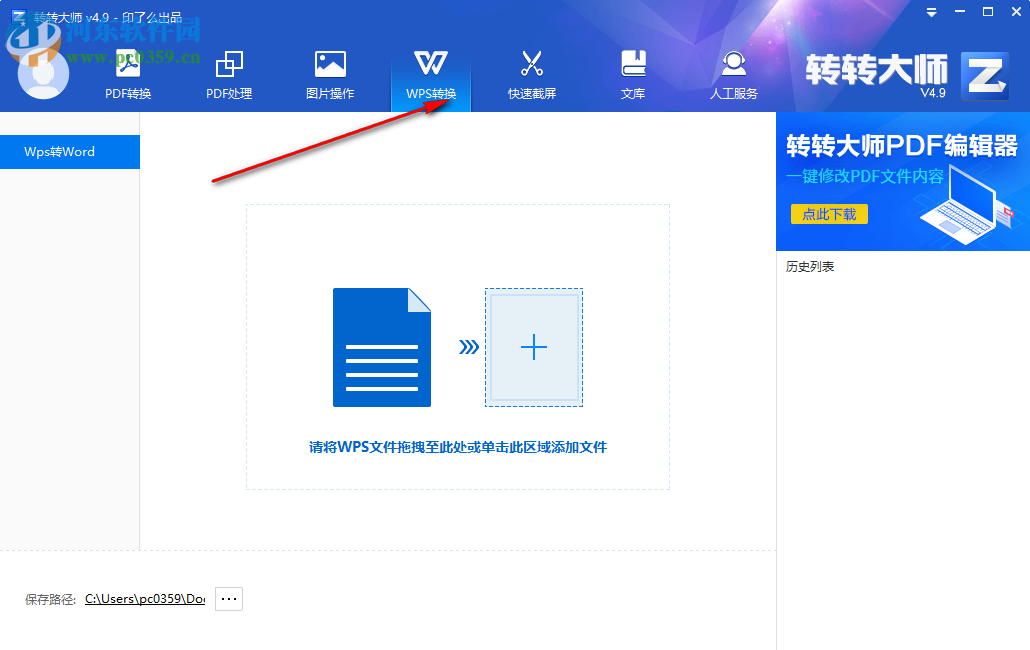The height and width of the screenshot is (650, 1030).
Task: Minimize the 转转大师 window
Action: 958,12
